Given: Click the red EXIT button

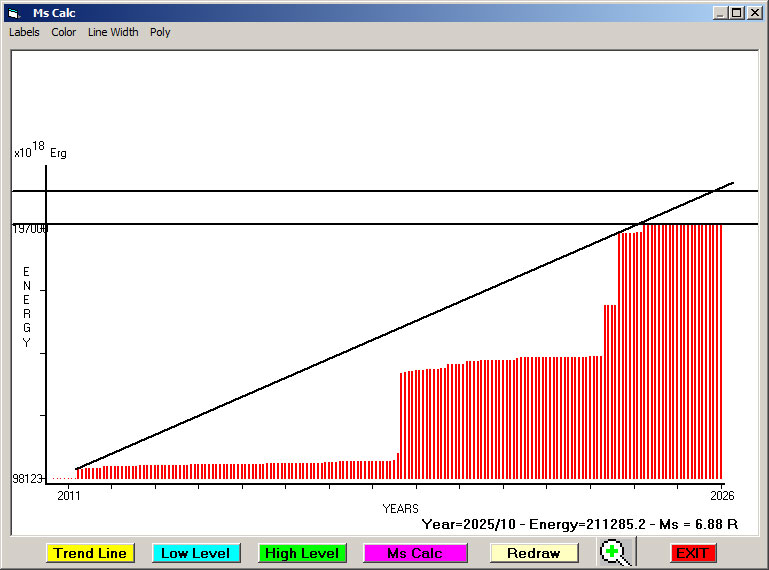Looking at the screenshot, I should click(x=692, y=553).
